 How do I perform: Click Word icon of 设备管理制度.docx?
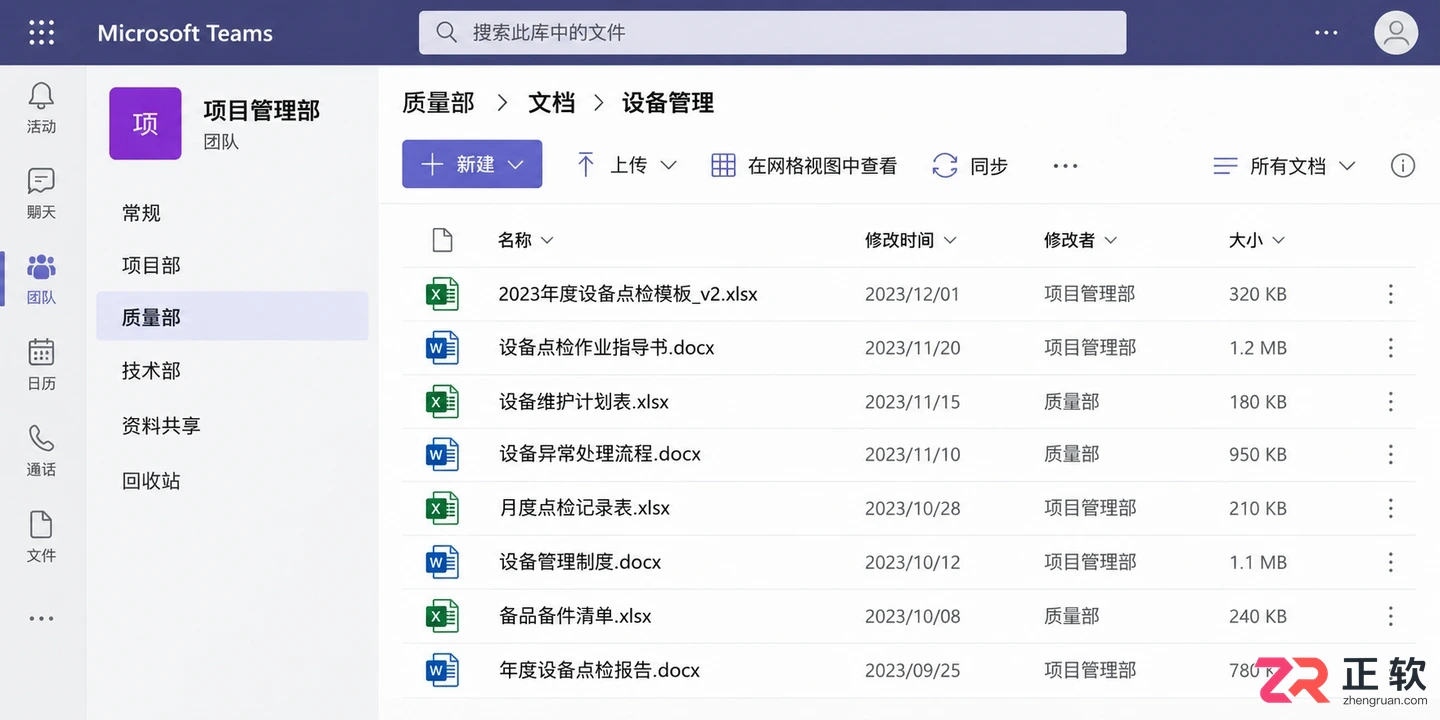[x=442, y=562]
